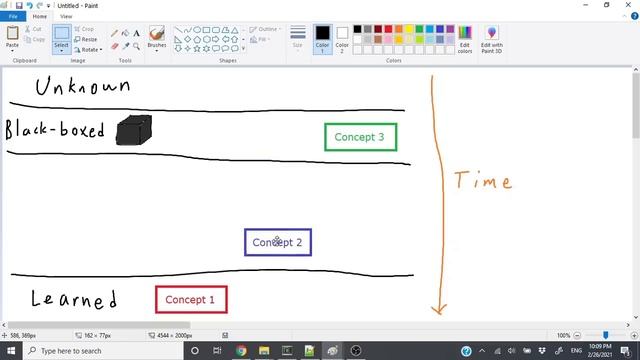Click the Resize button

[x=86, y=39]
